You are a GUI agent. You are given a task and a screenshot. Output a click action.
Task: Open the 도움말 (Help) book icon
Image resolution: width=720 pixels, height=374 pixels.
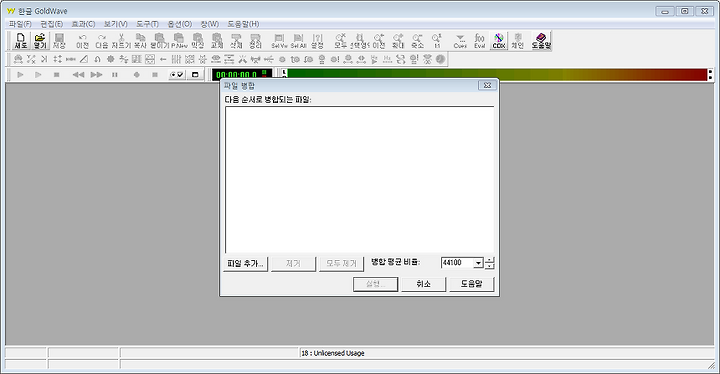click(541, 40)
